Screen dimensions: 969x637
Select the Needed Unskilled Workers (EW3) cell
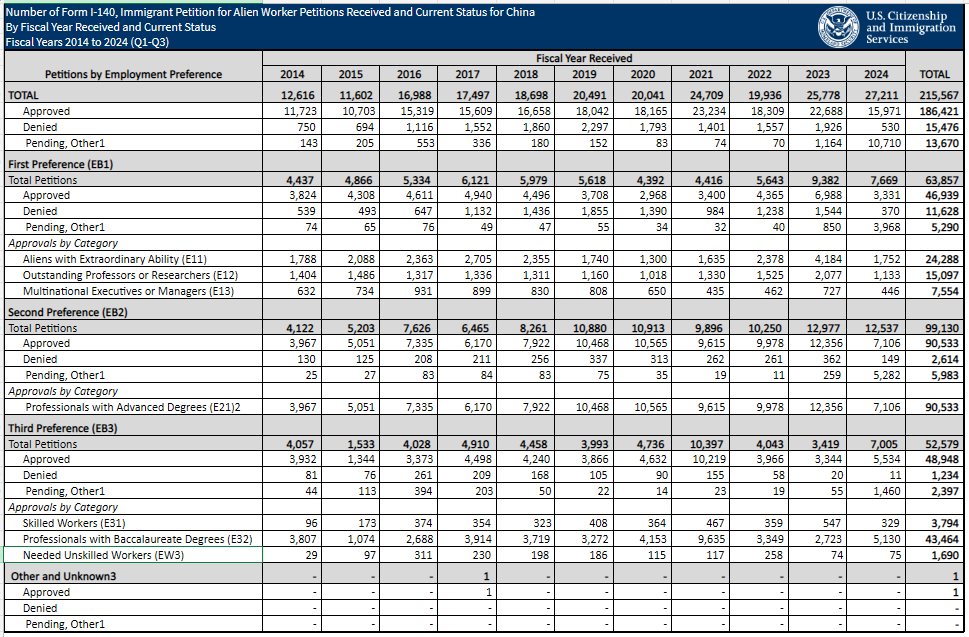(x=133, y=555)
